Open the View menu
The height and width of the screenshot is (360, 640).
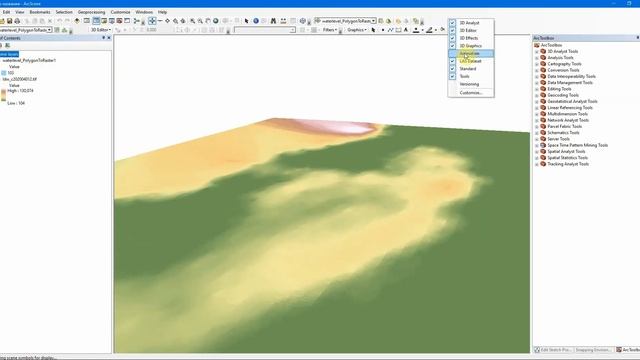click(20, 12)
